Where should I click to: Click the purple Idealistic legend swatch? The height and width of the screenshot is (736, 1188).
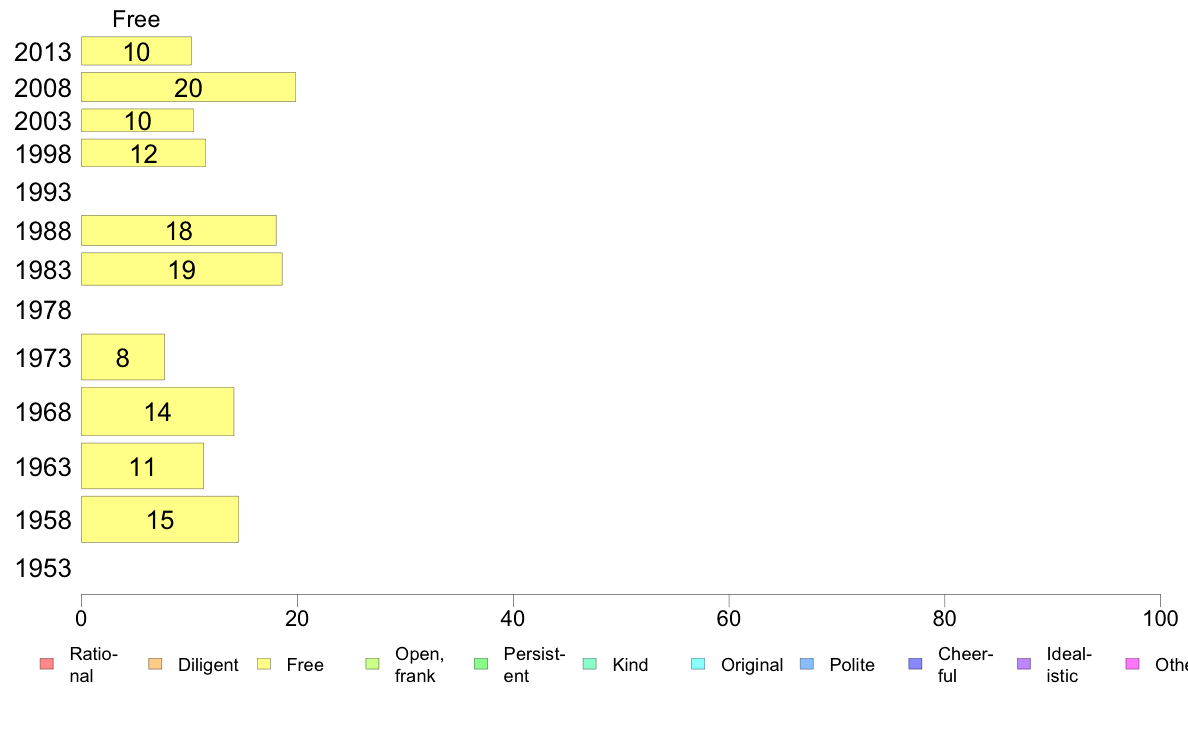click(1024, 664)
